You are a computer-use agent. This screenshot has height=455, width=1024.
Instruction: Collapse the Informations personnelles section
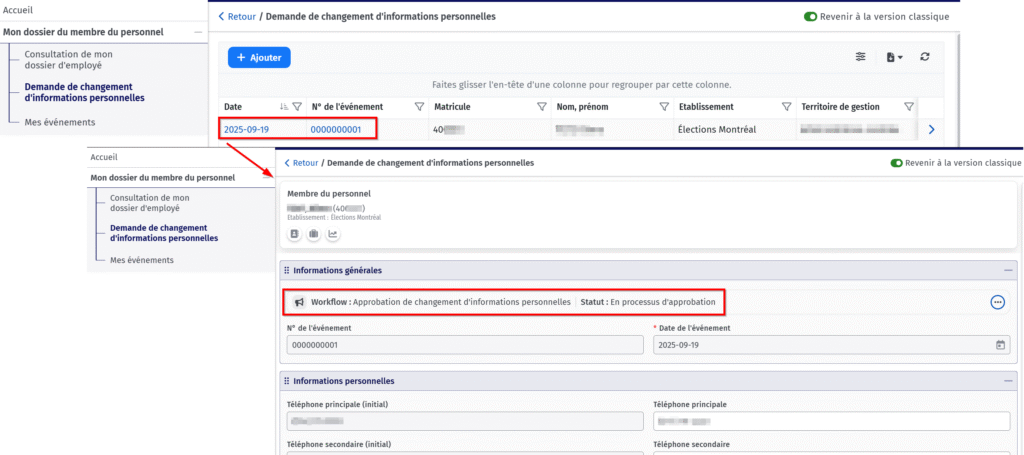tap(1007, 381)
